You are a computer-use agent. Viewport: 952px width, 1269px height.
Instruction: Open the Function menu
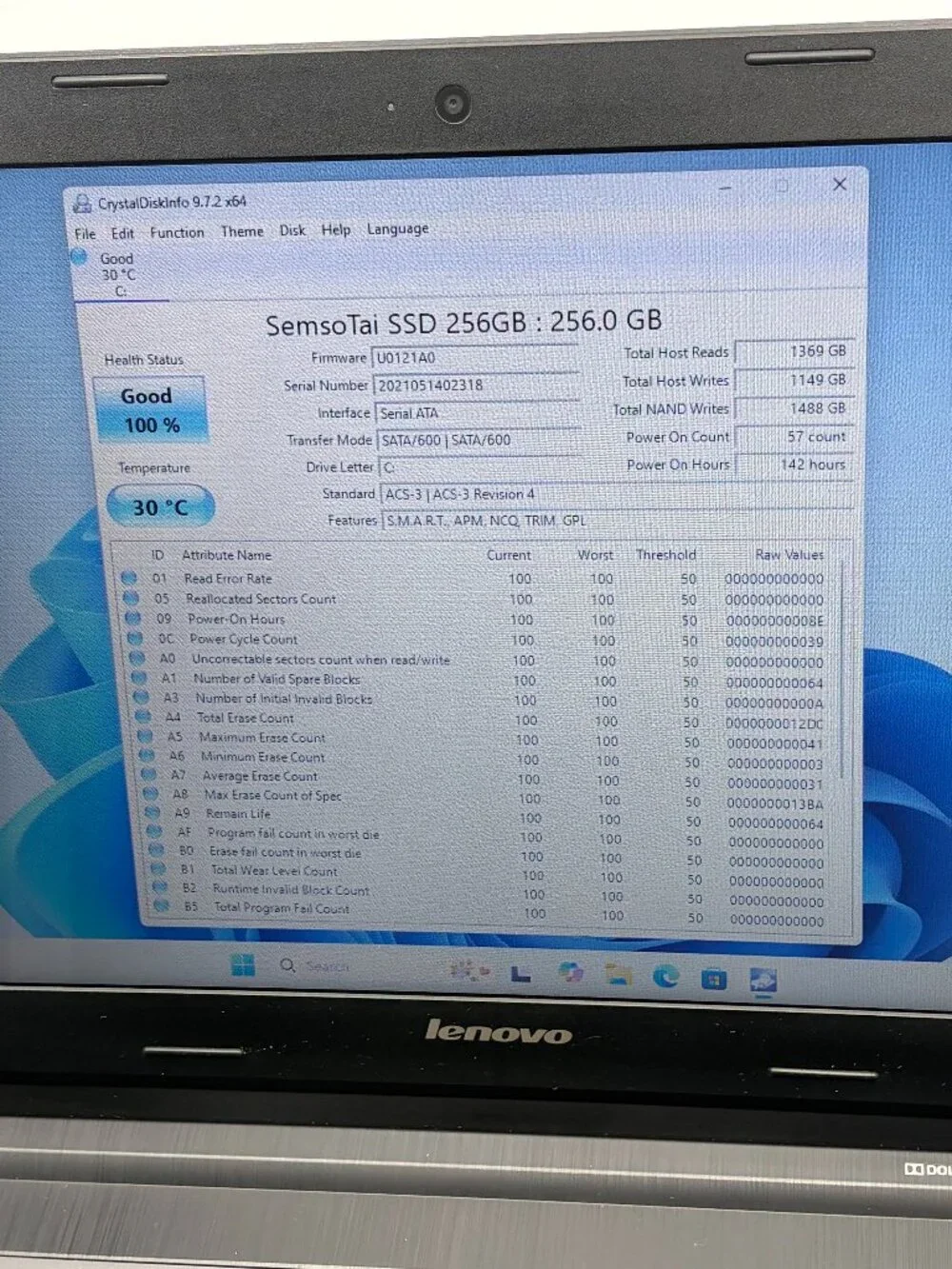click(177, 232)
